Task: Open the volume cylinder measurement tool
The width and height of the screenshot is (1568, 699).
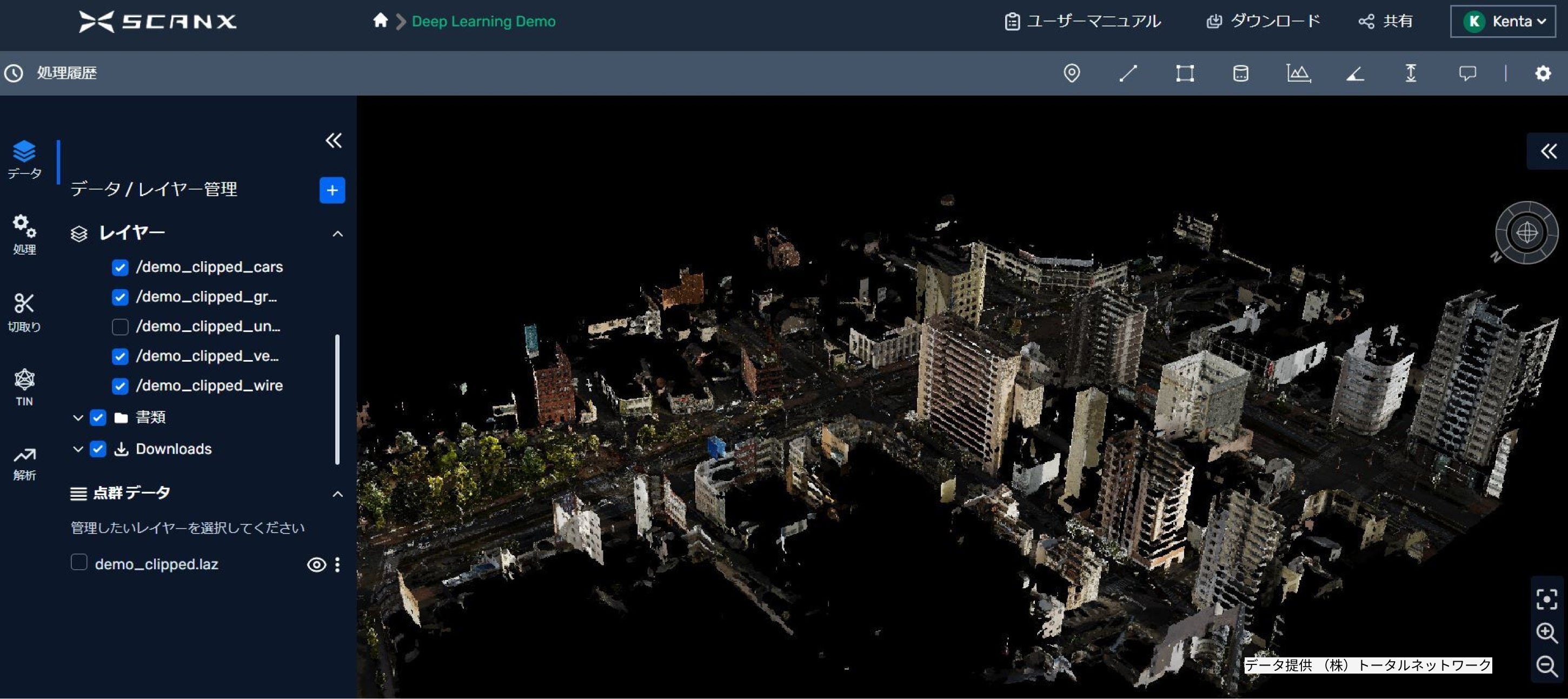Action: [x=1240, y=73]
